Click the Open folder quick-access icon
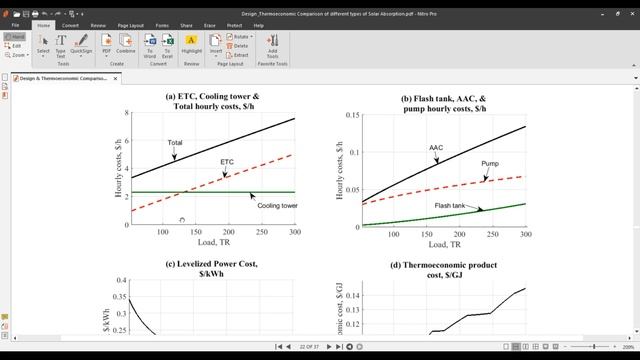Screen dimensions: 640x360 point(17,14)
